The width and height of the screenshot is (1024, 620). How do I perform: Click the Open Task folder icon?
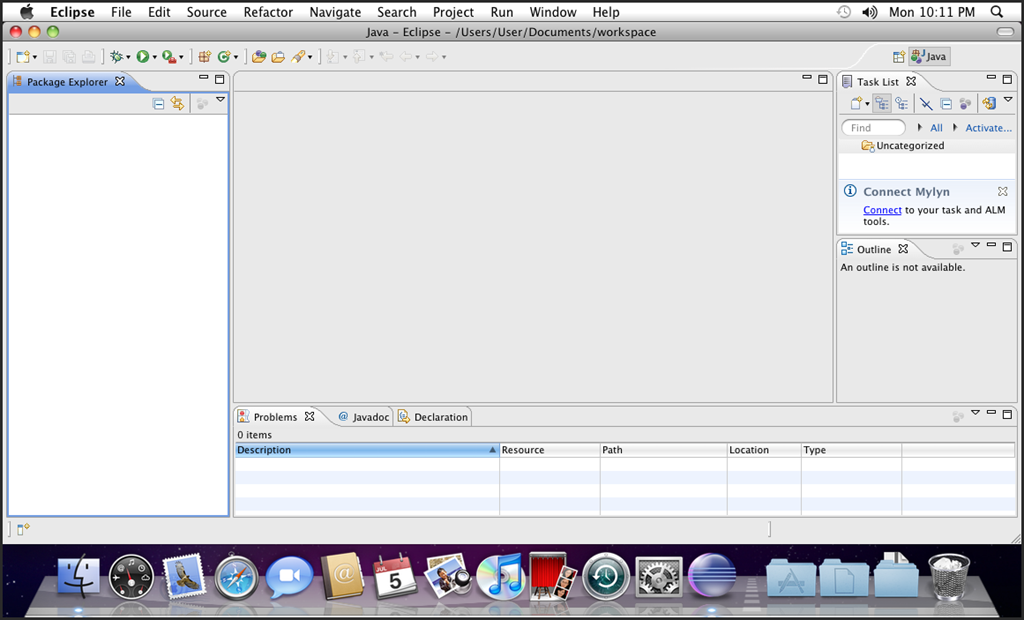[278, 57]
